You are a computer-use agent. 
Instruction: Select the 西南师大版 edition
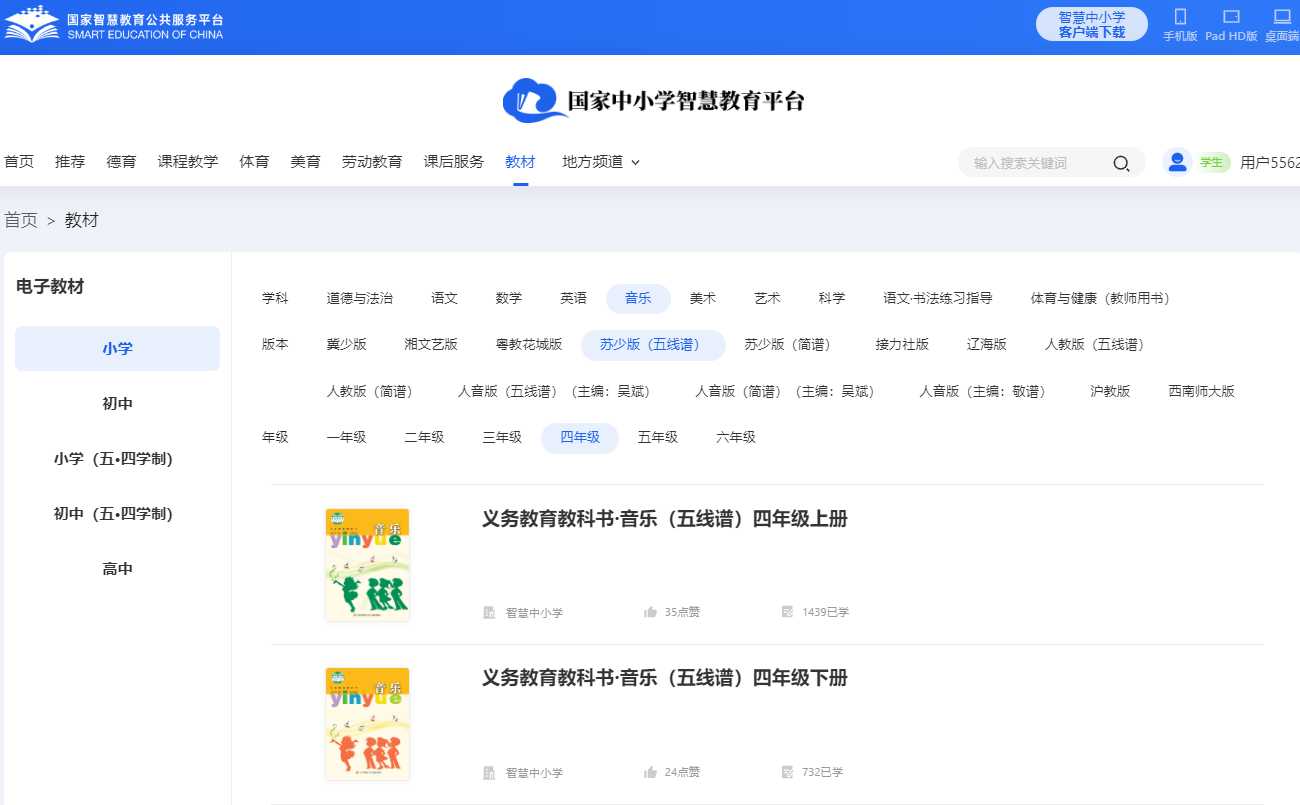[x=1202, y=391]
